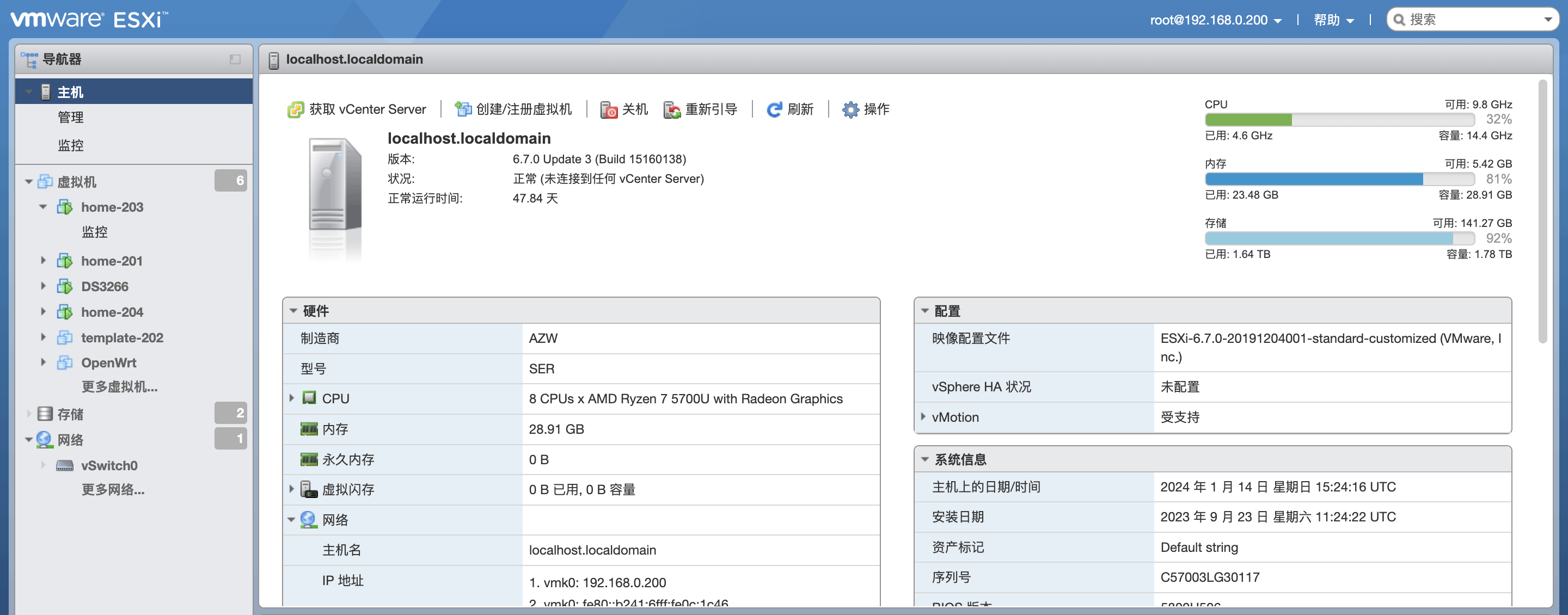Click the 操作 gear icon
The height and width of the screenshot is (615, 1568).
pos(850,109)
